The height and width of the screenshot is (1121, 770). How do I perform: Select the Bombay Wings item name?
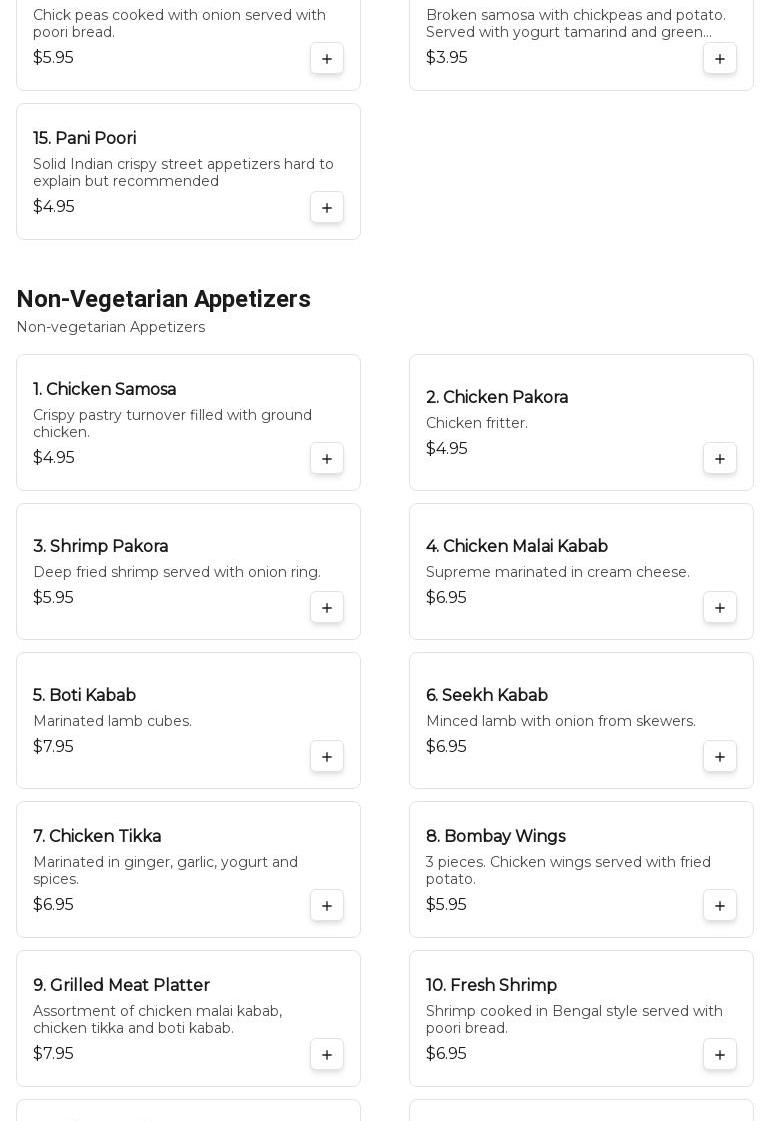496,837
